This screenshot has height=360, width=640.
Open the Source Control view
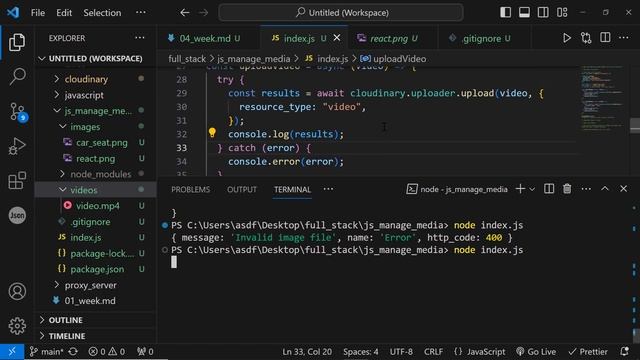[x=17, y=111]
